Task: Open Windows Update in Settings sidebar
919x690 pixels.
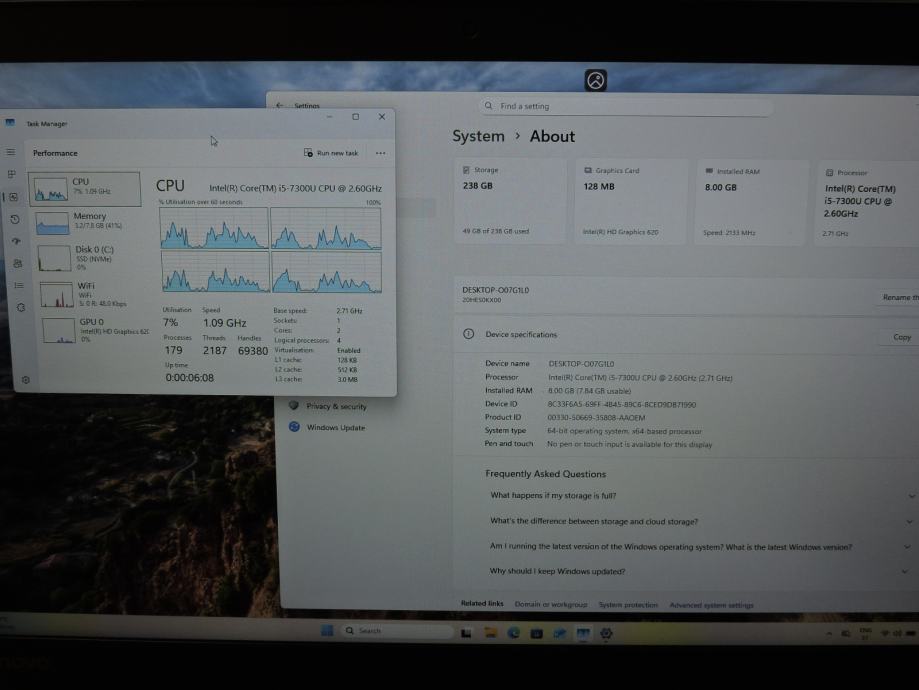Action: point(327,427)
